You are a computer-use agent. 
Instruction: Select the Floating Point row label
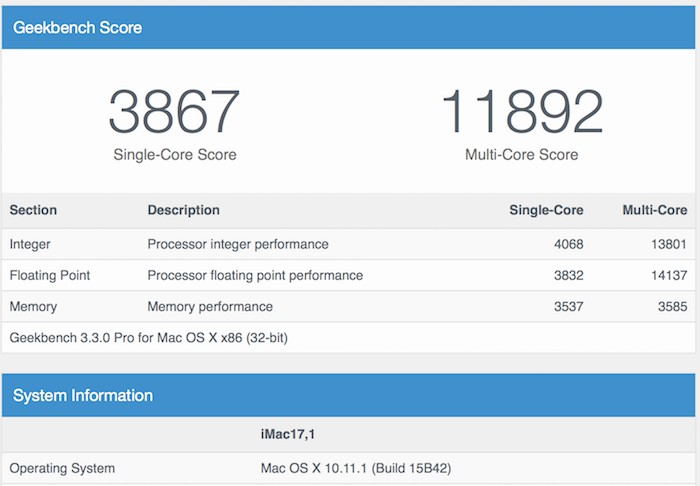pyautogui.click(x=50, y=275)
